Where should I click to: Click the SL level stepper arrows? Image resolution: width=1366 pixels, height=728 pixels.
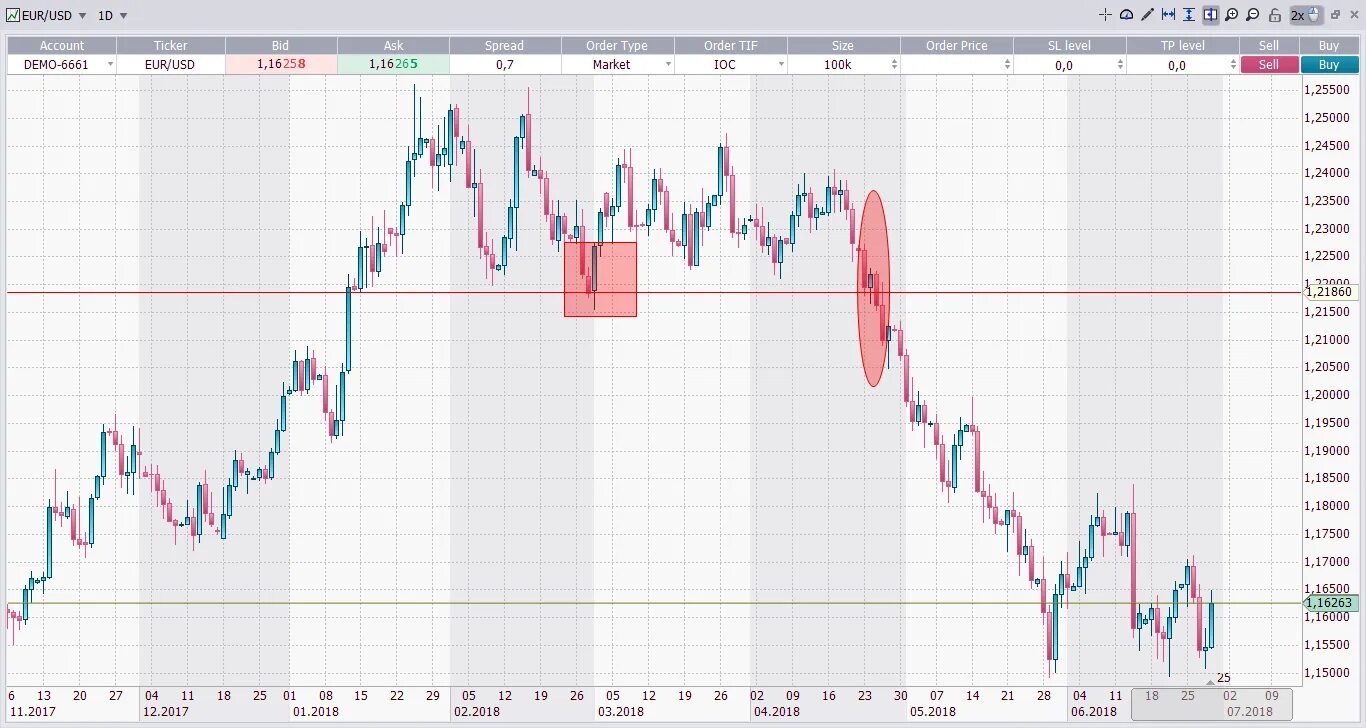click(x=1120, y=64)
